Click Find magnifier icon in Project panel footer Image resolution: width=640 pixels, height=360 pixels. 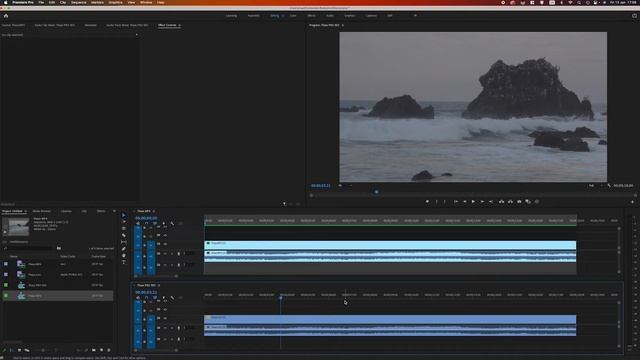pyautogui.click(x=86, y=350)
